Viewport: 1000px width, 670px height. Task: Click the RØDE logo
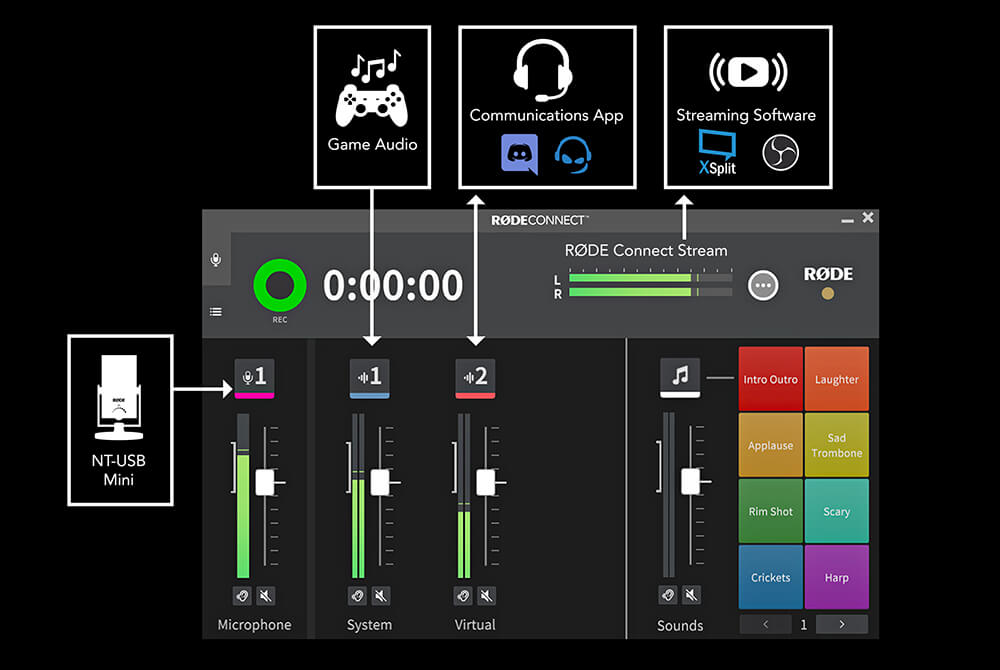click(826, 274)
